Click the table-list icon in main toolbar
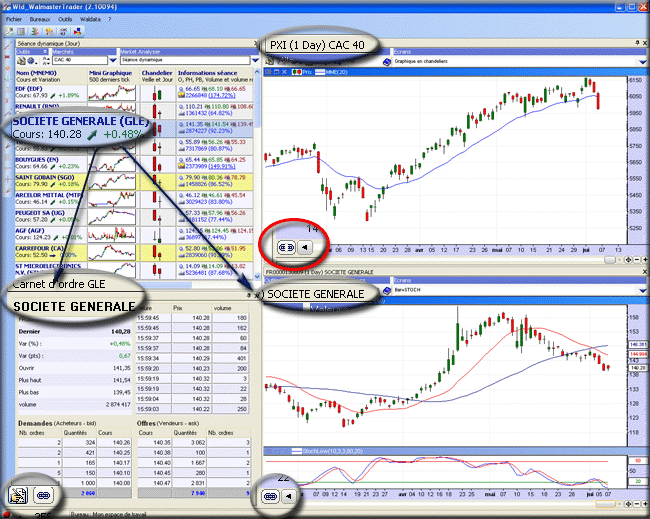Image resolution: width=650 pixels, height=519 pixels. click(21, 31)
